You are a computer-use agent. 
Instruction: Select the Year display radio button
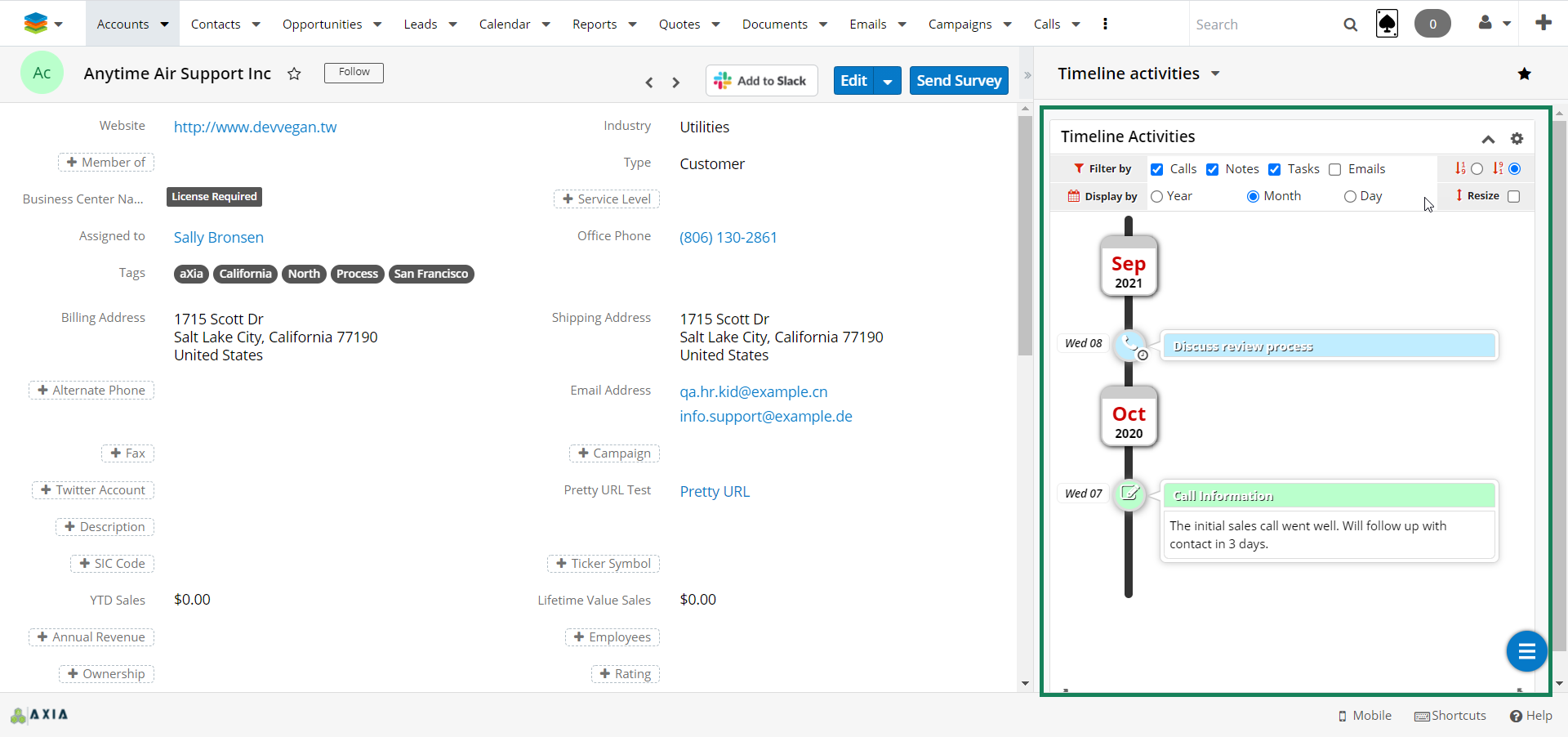(x=1157, y=196)
